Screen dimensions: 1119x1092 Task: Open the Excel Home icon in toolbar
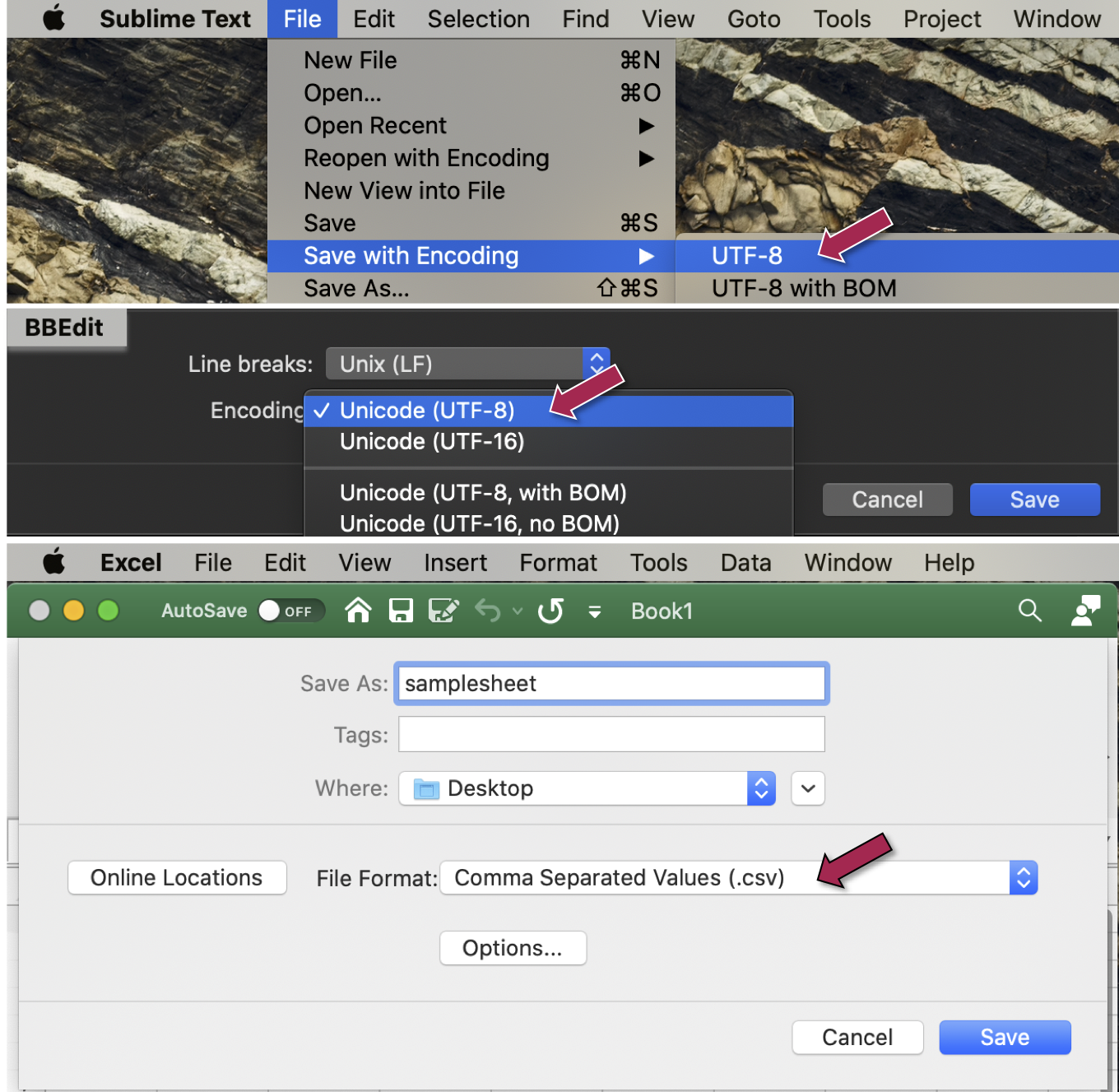coord(358,611)
